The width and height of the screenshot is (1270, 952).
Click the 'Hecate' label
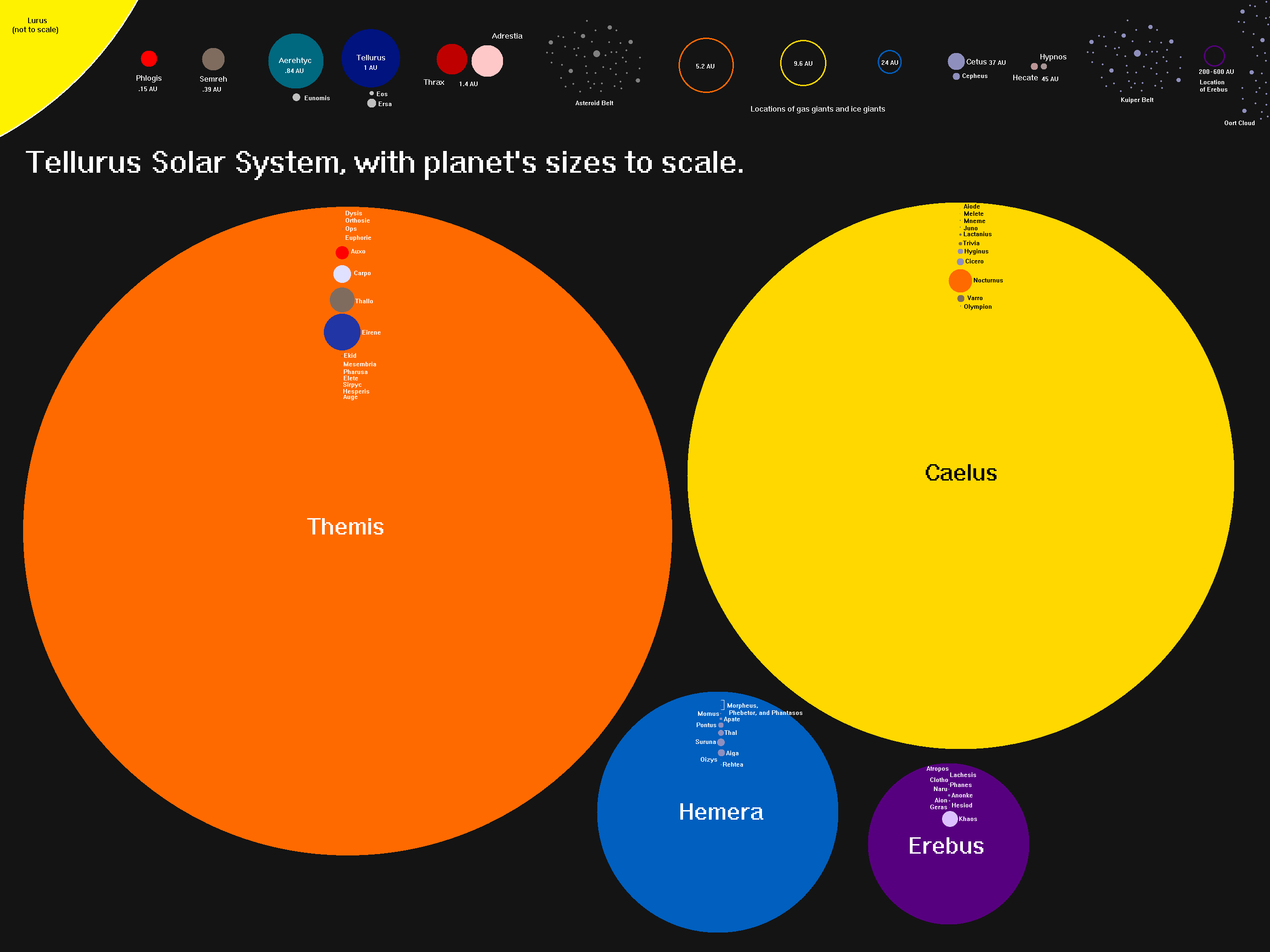[x=1025, y=78]
